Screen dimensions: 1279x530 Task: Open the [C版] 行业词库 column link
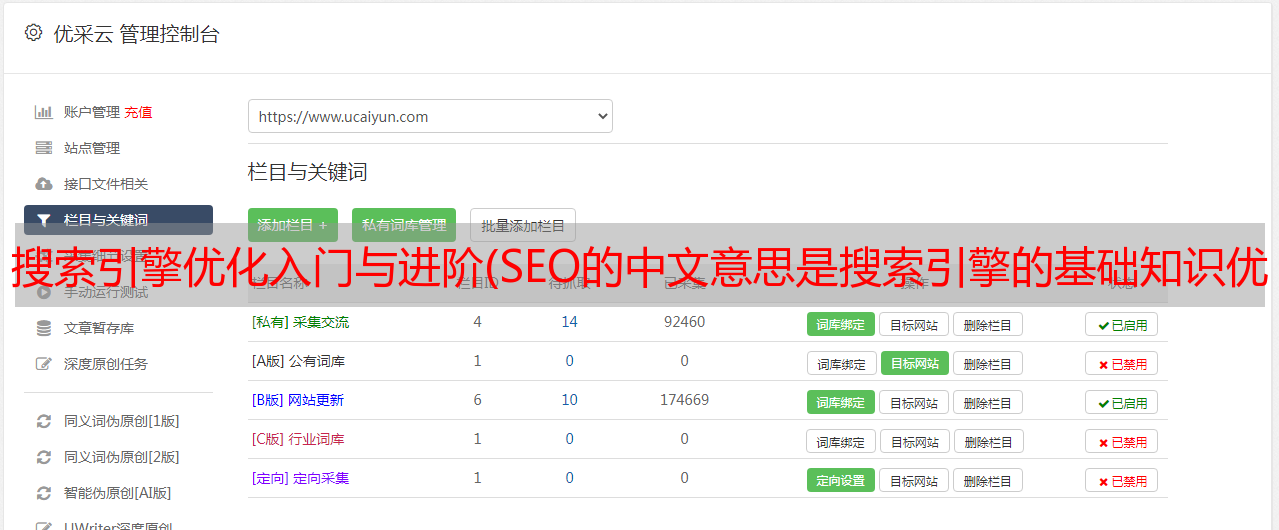(x=298, y=439)
